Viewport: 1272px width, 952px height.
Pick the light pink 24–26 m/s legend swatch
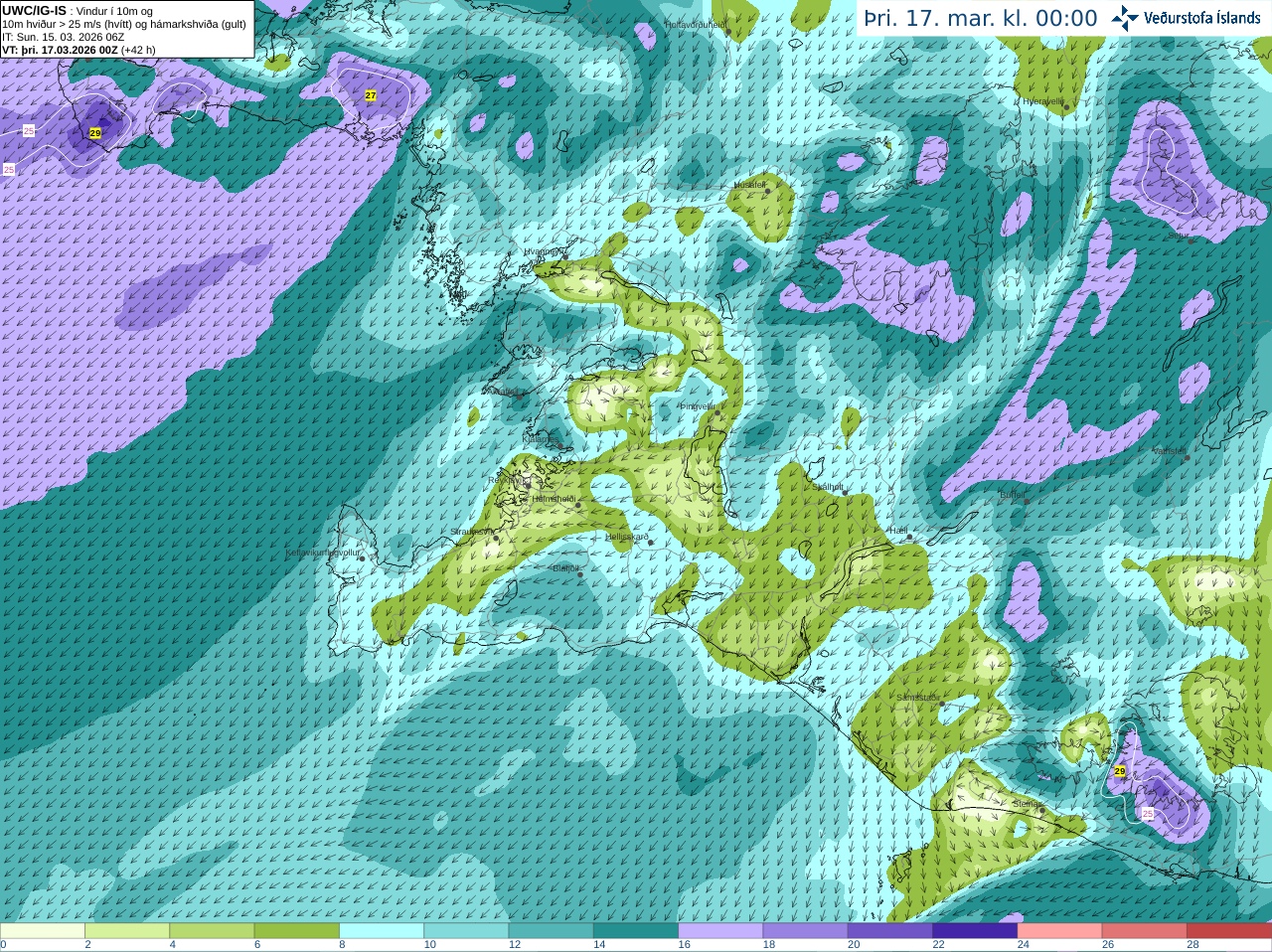pyautogui.click(x=1060, y=931)
